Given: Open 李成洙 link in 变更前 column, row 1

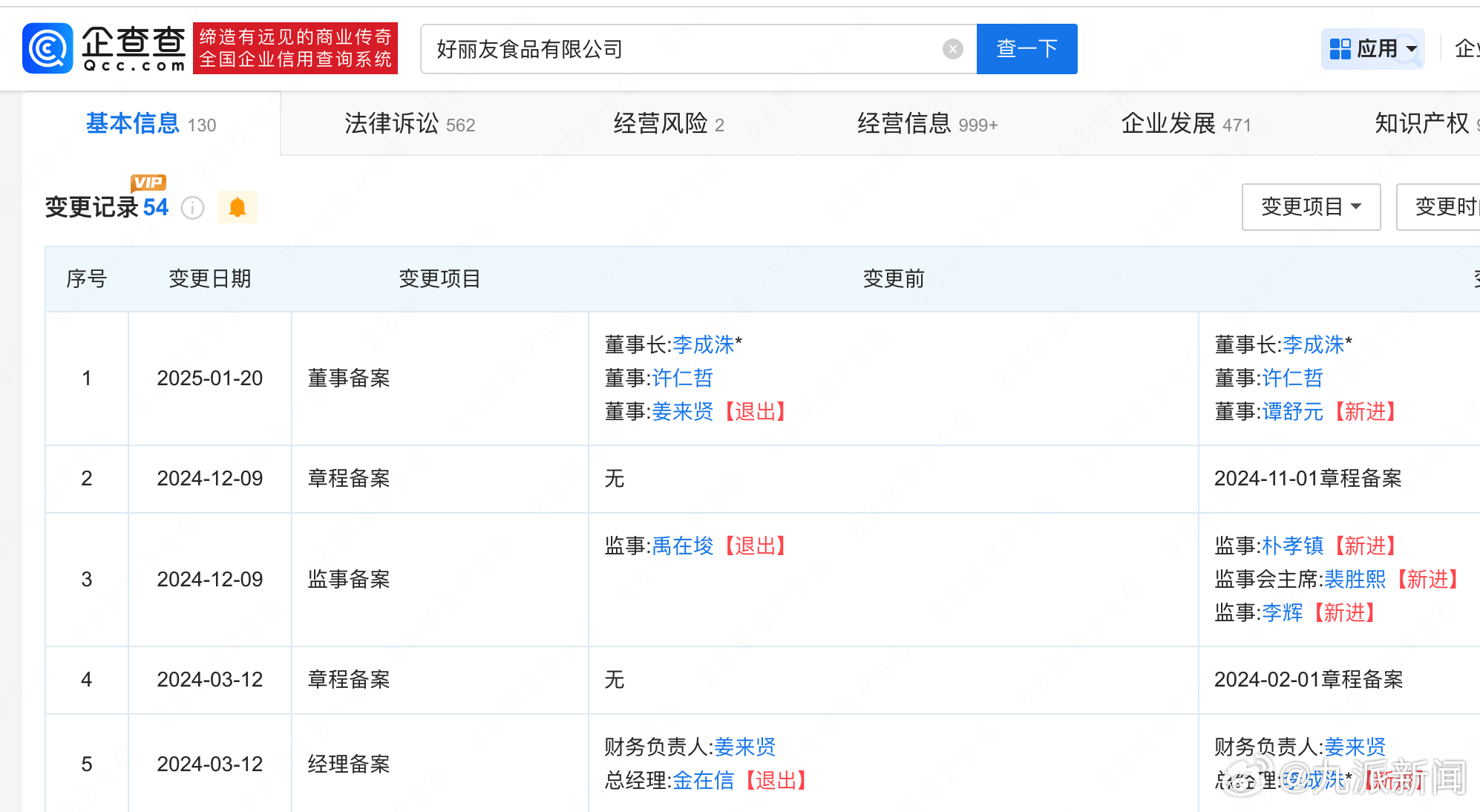Looking at the screenshot, I should (703, 344).
